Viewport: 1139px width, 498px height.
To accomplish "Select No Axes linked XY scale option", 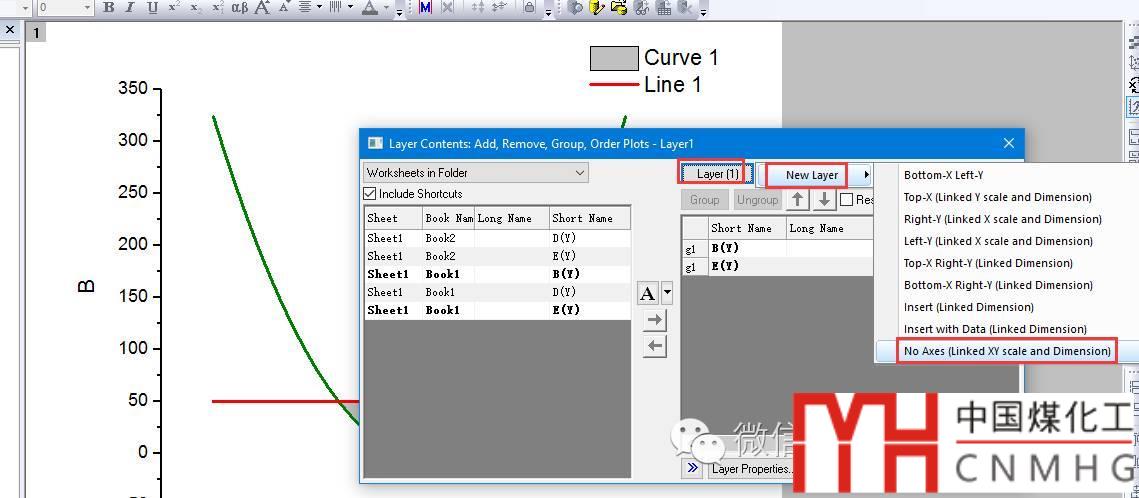I will pyautogui.click(x=1006, y=351).
